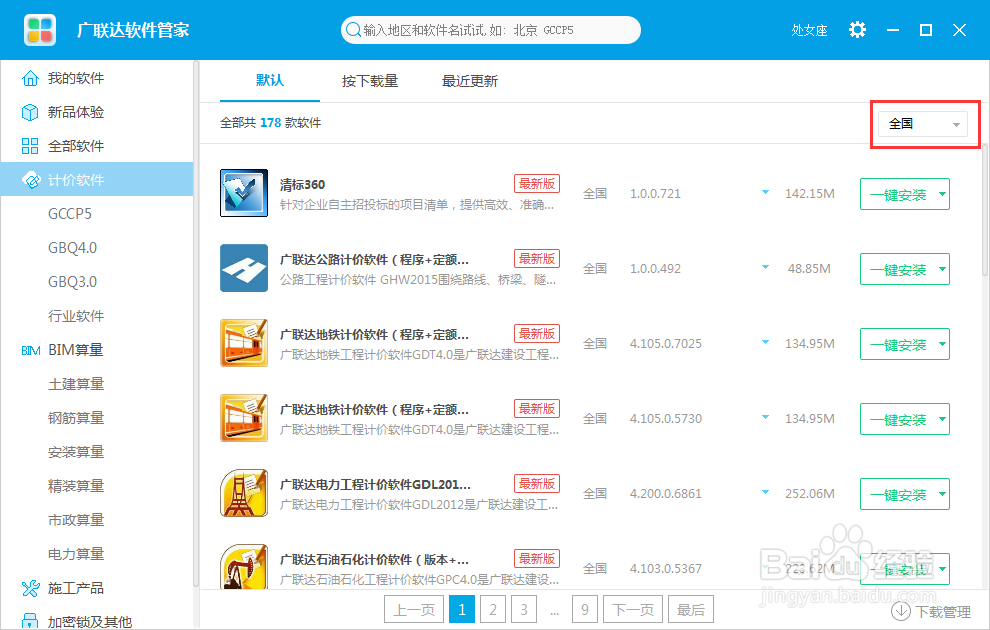This screenshot has width=990, height=630.
Task: Click the 清标360 app icon
Action: (244, 193)
